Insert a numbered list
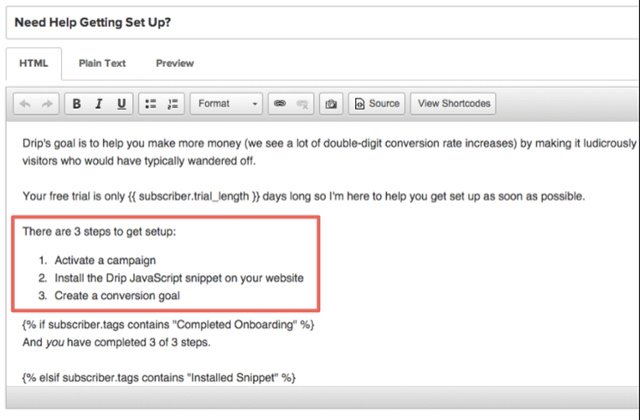 coord(173,104)
